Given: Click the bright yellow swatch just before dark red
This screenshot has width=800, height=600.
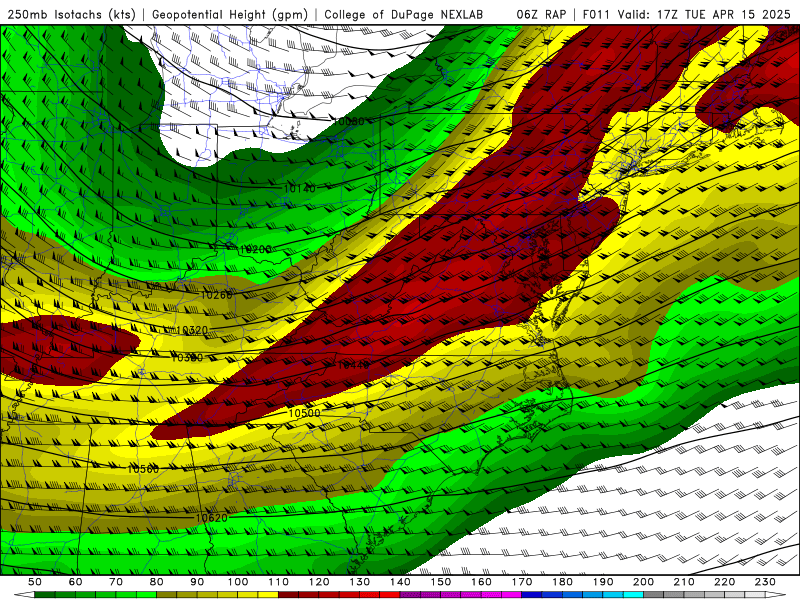Looking at the screenshot, I should (268, 595).
